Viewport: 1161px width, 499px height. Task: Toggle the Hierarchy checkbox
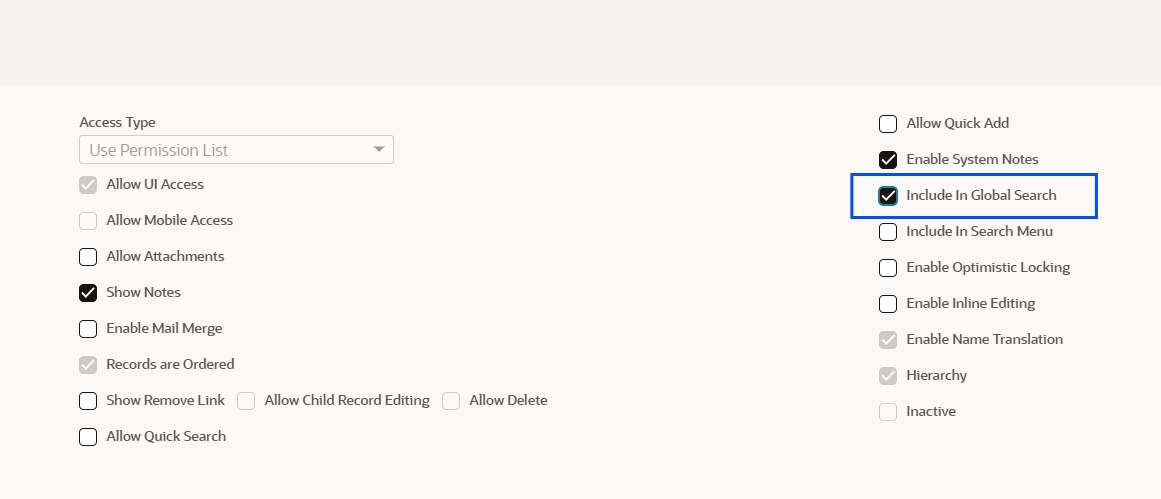point(888,376)
